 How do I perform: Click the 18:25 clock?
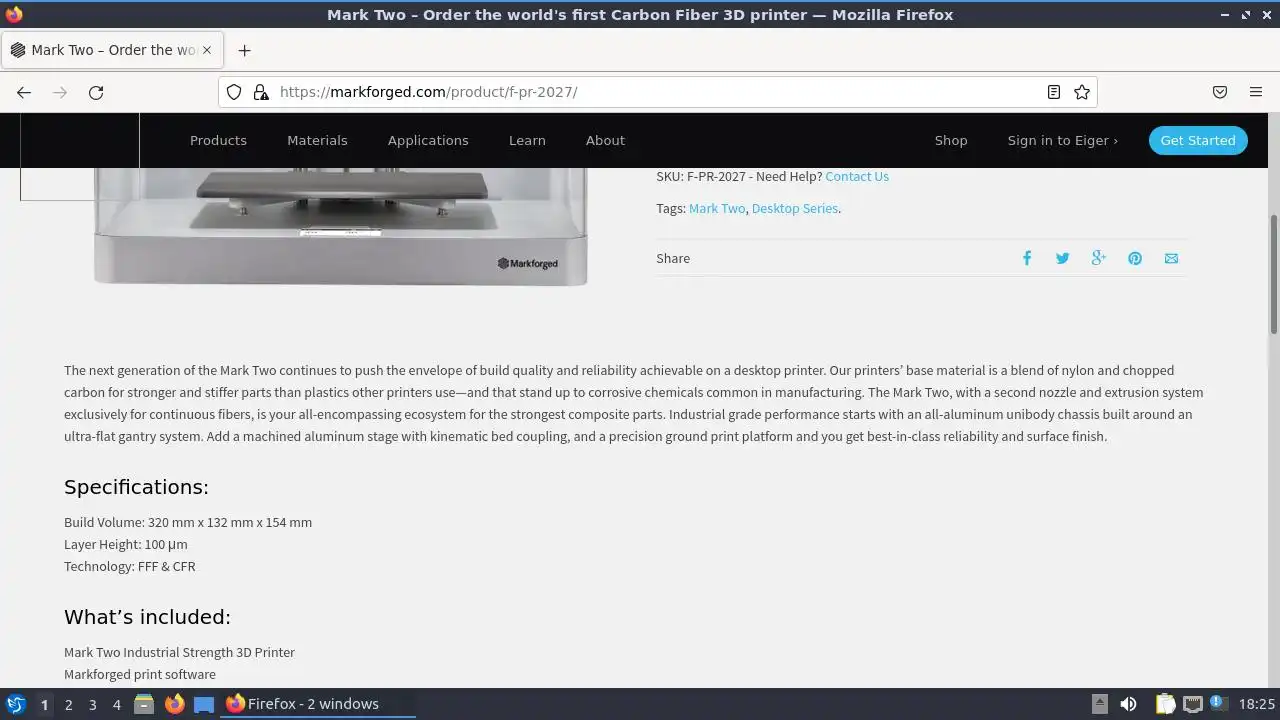click(1256, 704)
